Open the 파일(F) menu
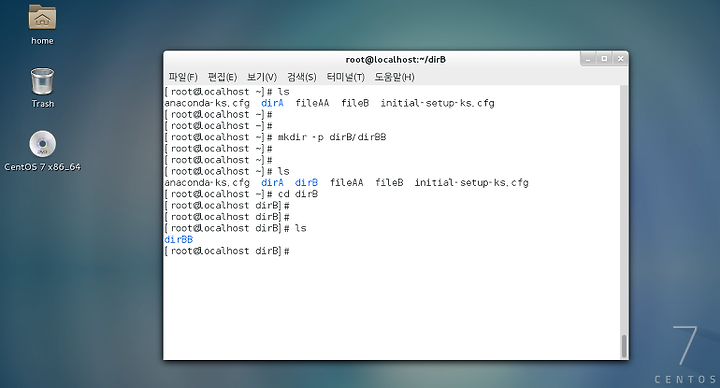The height and width of the screenshot is (388, 720). coord(183,77)
